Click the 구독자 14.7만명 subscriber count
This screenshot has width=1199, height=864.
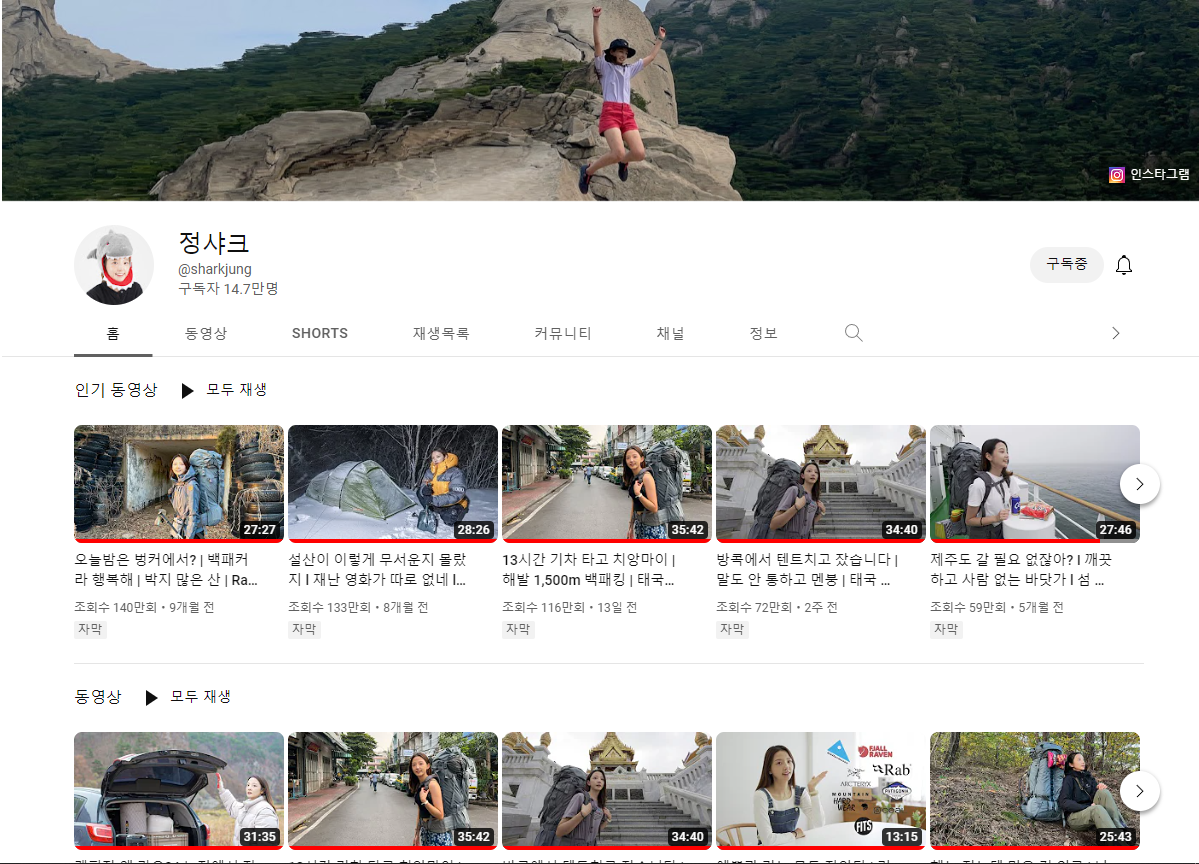(228, 289)
